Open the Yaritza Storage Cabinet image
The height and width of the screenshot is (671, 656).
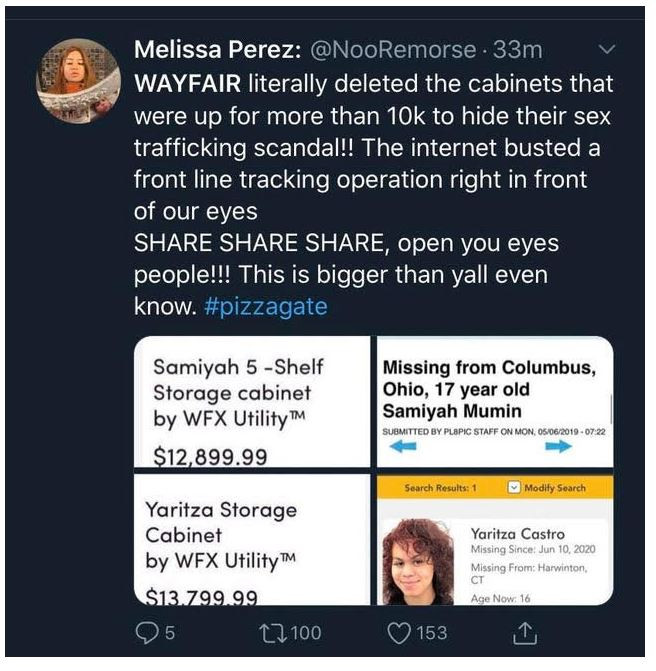[251, 540]
